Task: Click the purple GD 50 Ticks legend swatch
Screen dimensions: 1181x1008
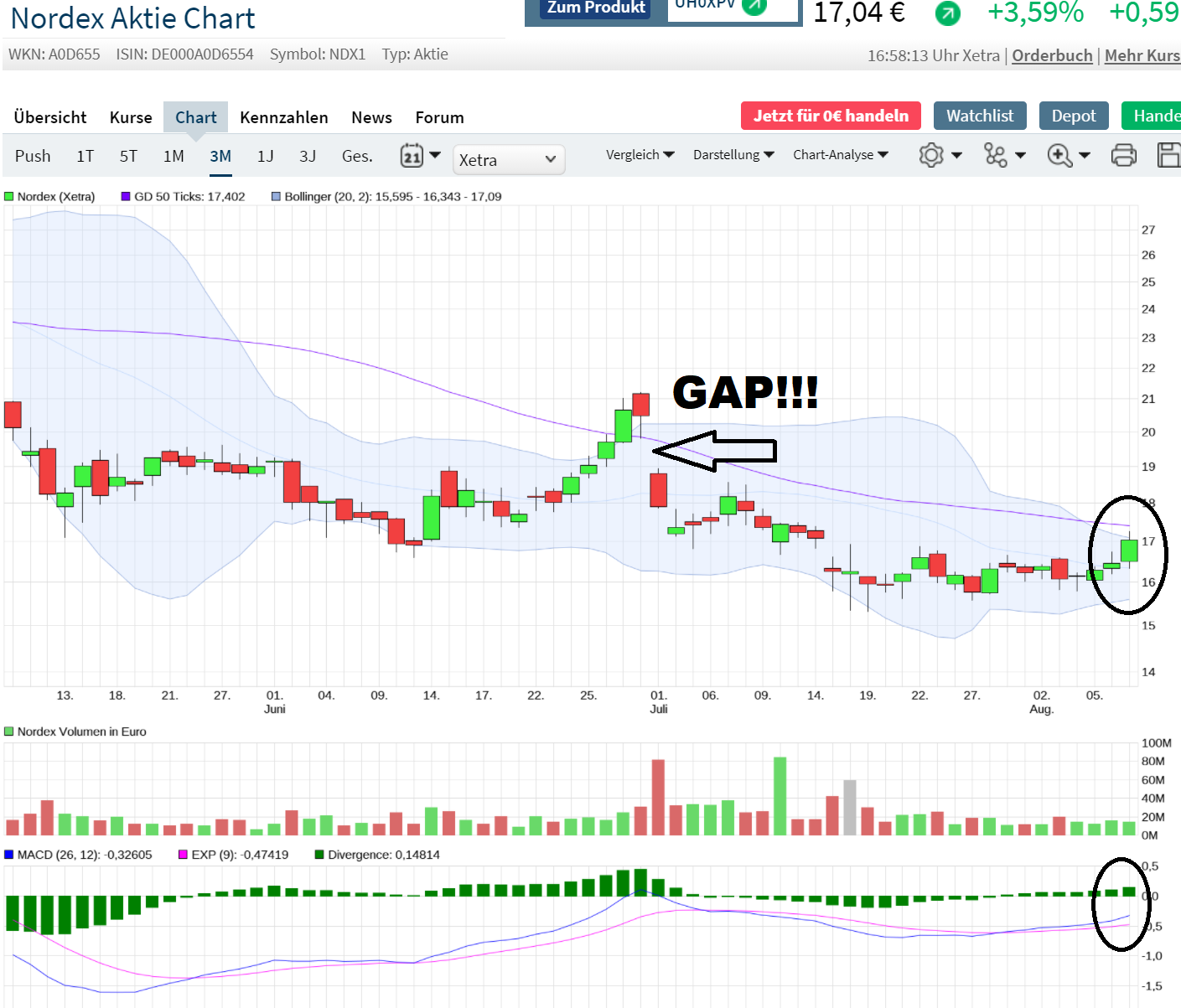Action: pyautogui.click(x=126, y=197)
